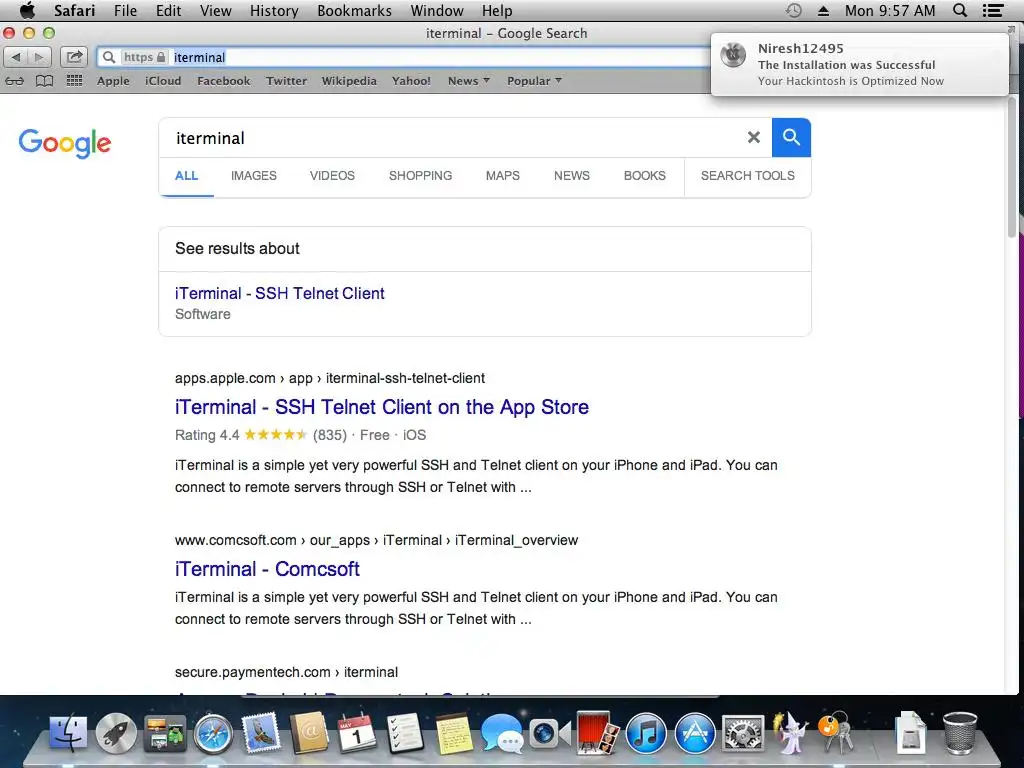Open the View menu
This screenshot has height=768, width=1024.
coord(216,11)
